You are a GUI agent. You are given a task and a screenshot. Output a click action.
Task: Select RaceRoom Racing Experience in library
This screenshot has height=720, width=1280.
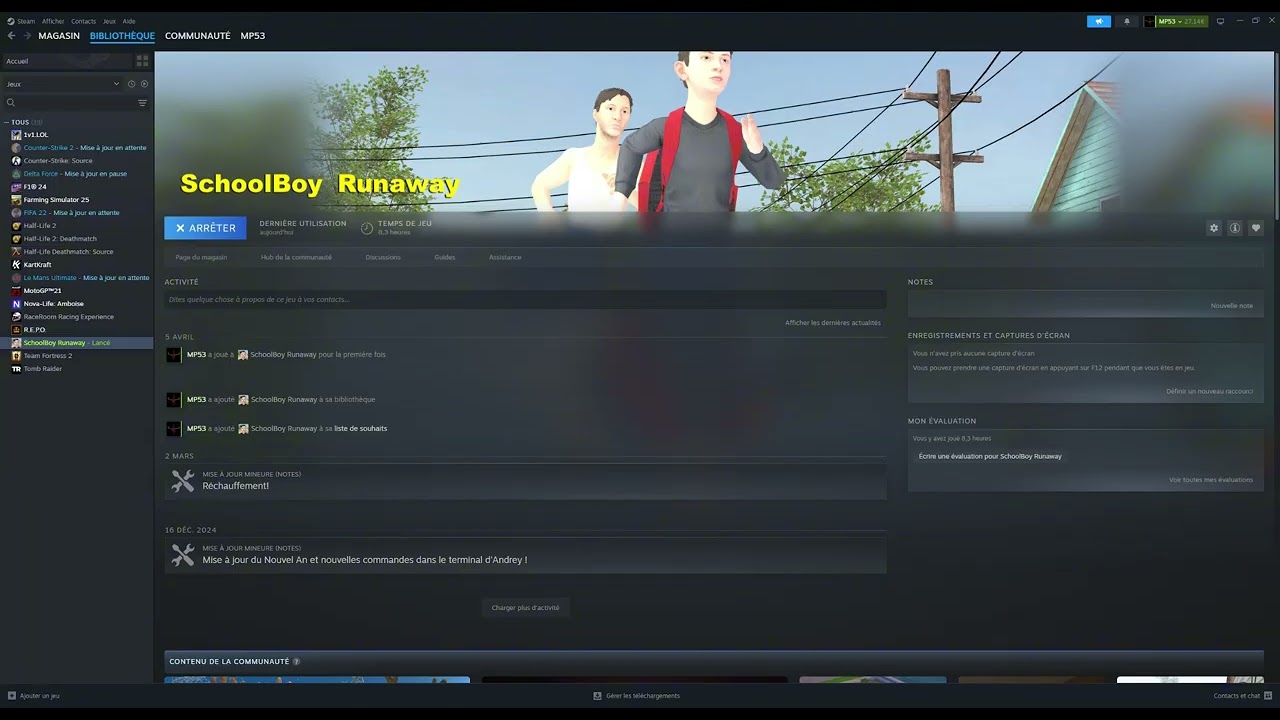pos(78,317)
